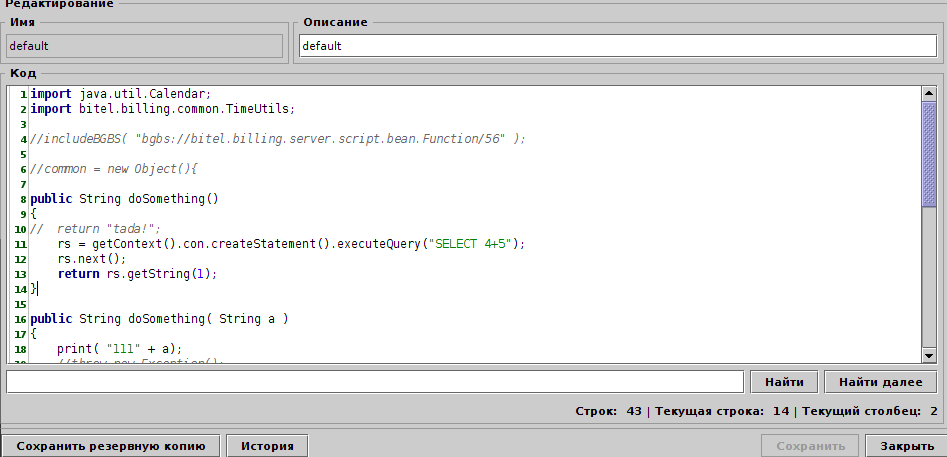Click line number 16 in the gutter
Viewport: 947px width, 457px height.
pyautogui.click(x=20, y=319)
